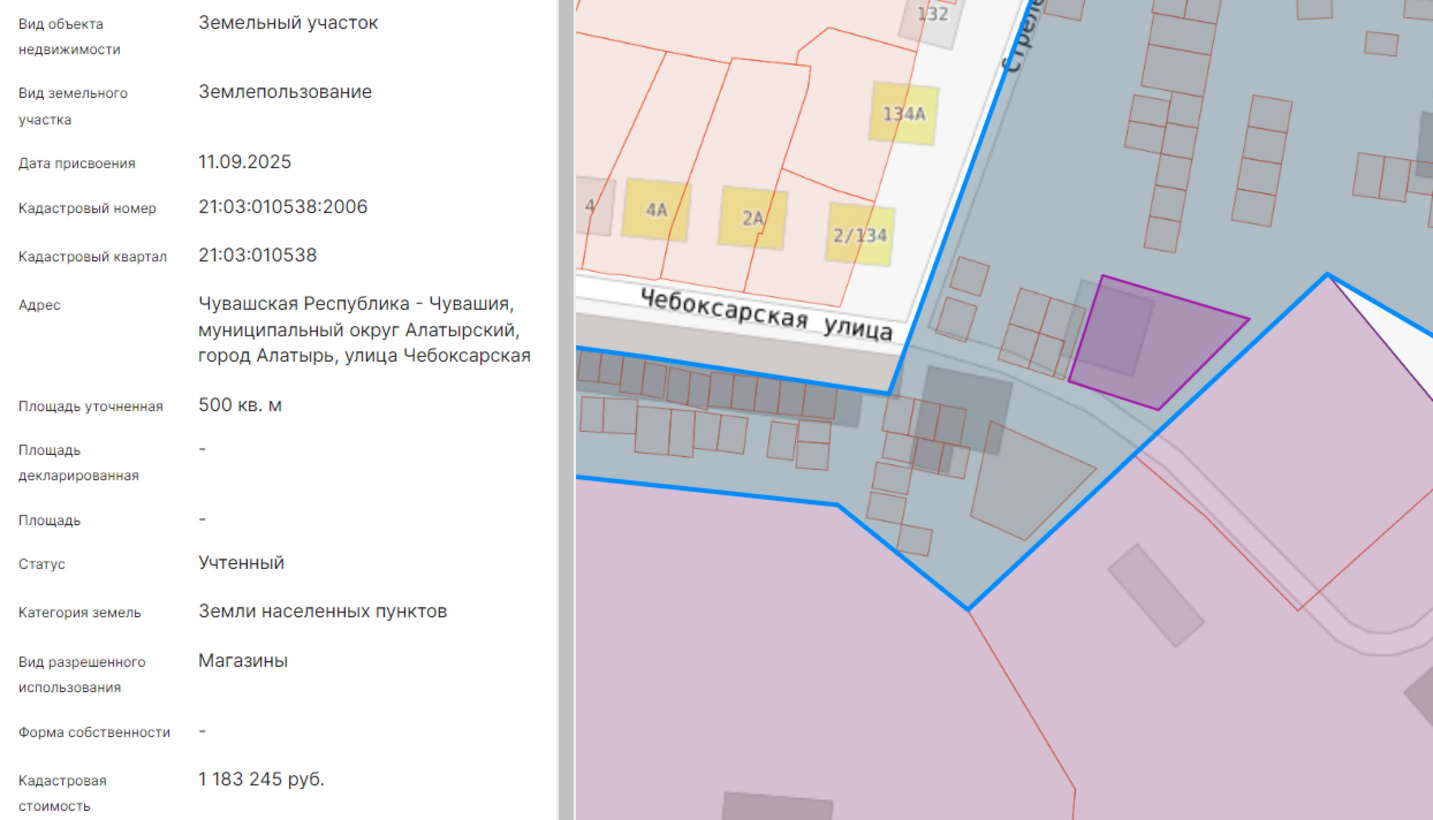Click the Земельный участок object type value
Image resolution: width=1433 pixels, height=820 pixels.
(288, 22)
